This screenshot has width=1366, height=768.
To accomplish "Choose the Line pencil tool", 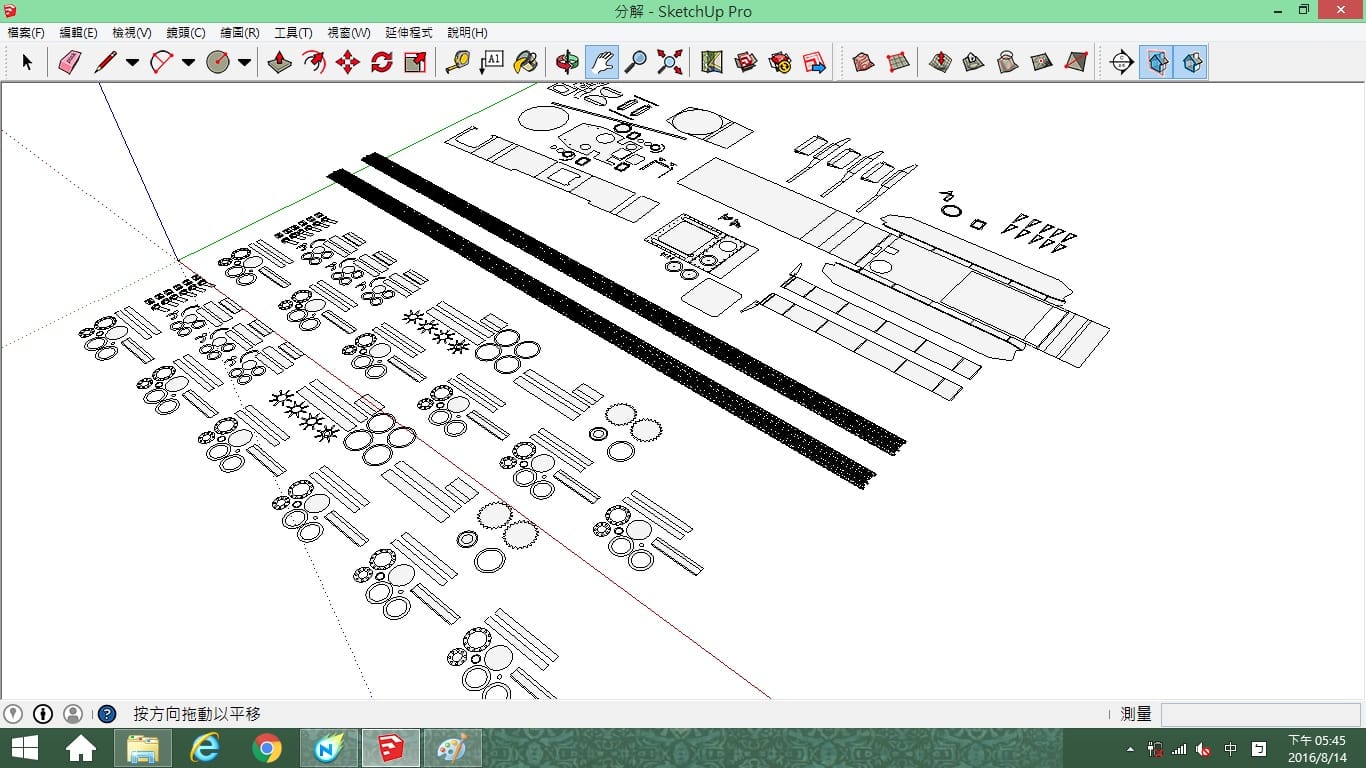I will click(x=105, y=62).
